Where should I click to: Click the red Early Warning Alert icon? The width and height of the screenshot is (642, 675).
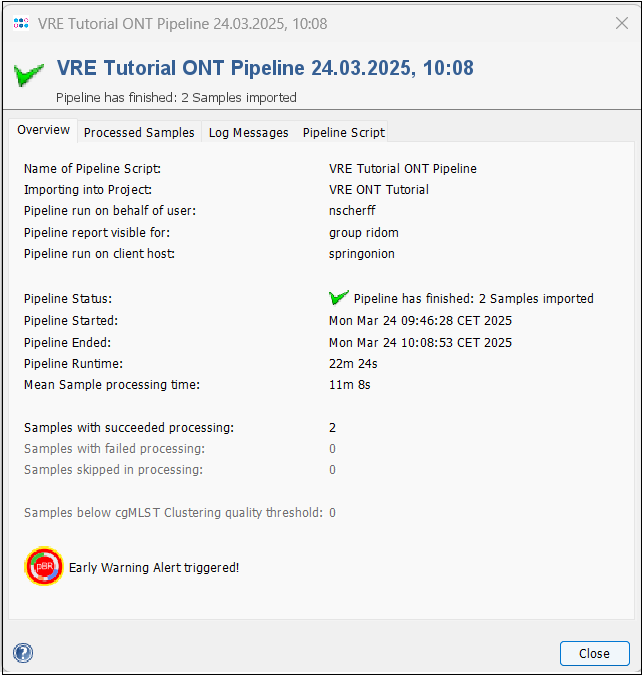tap(44, 566)
